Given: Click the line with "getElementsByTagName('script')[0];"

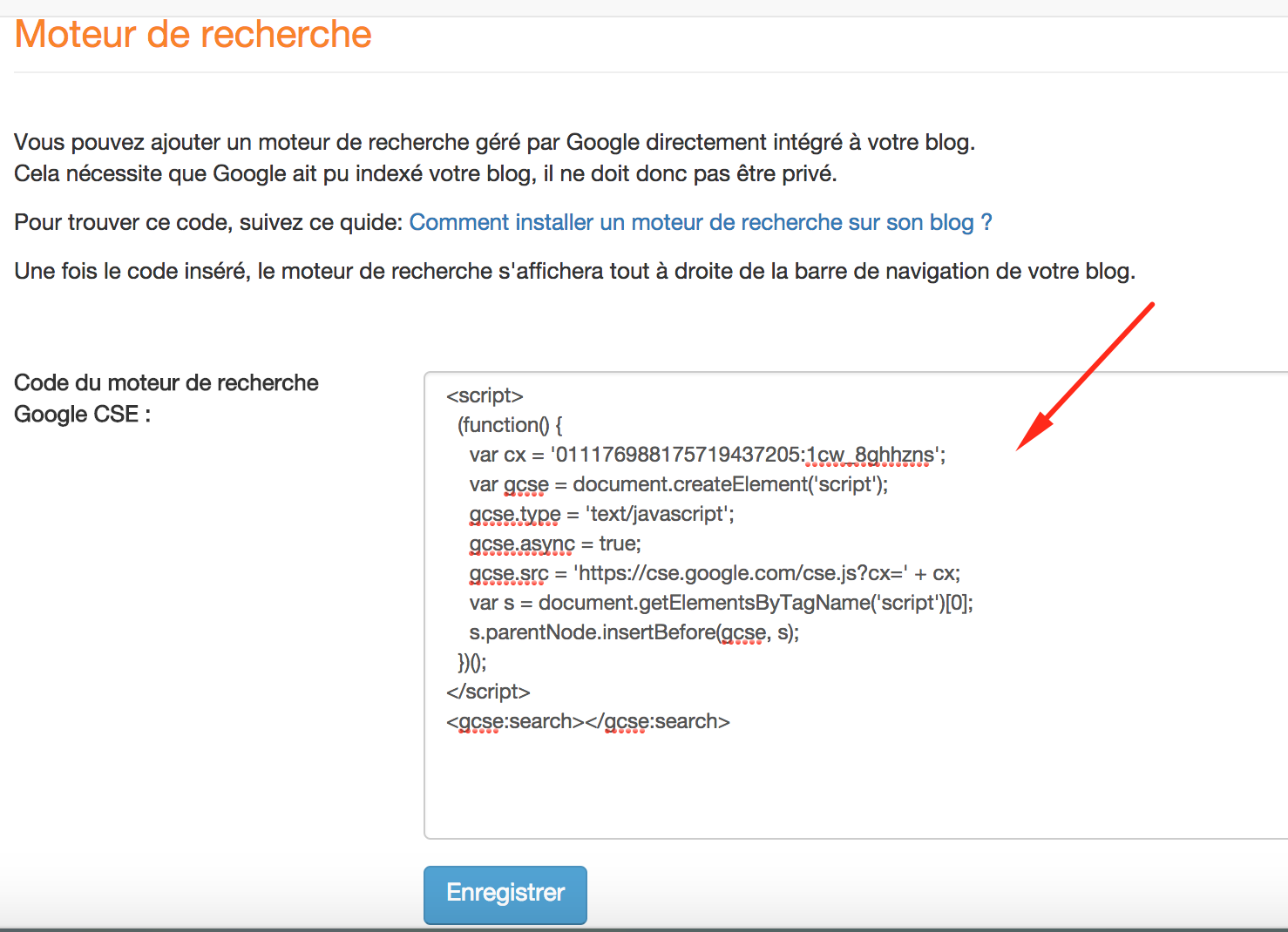Looking at the screenshot, I should click(x=721, y=603).
